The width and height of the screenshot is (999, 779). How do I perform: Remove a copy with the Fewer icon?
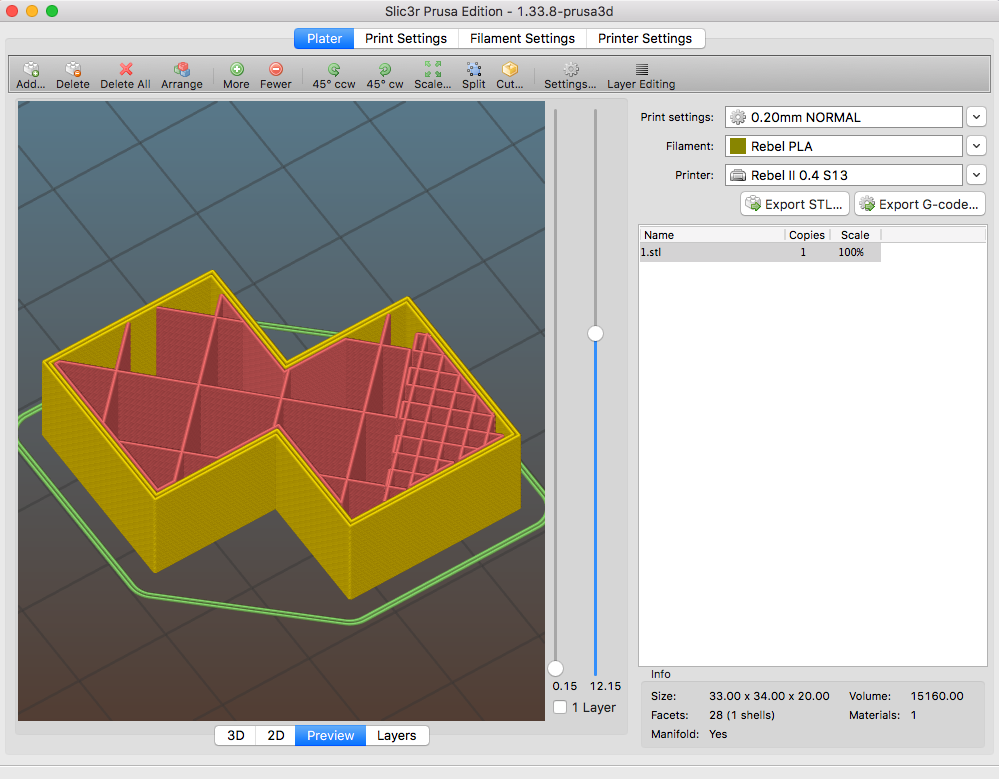[276, 70]
